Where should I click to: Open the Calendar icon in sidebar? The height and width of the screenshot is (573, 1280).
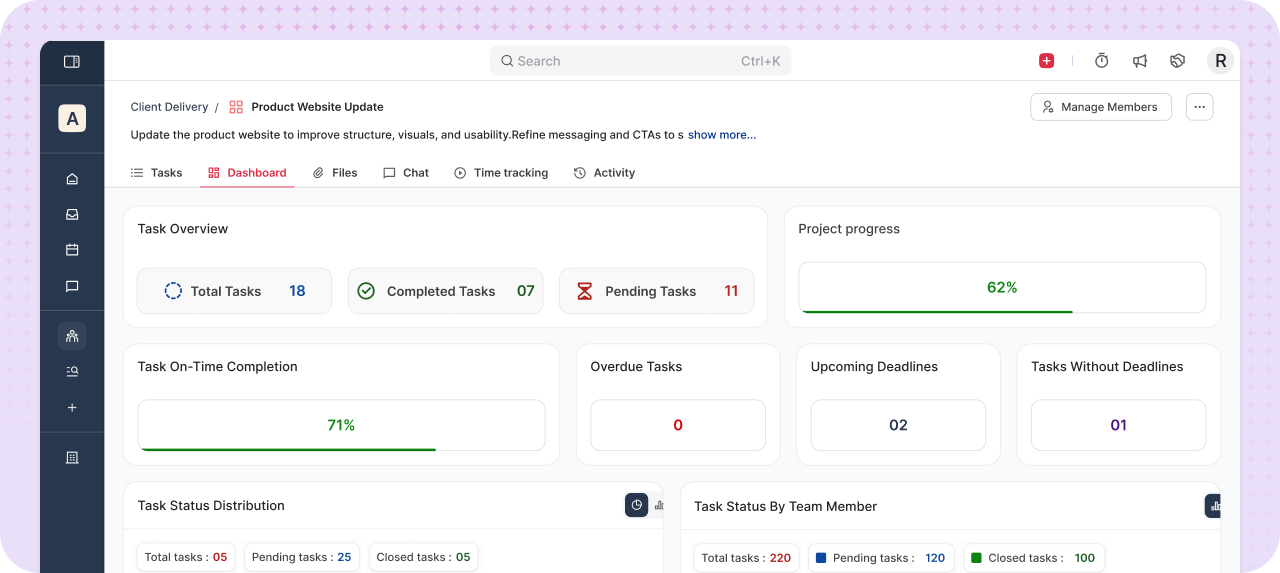(x=72, y=250)
